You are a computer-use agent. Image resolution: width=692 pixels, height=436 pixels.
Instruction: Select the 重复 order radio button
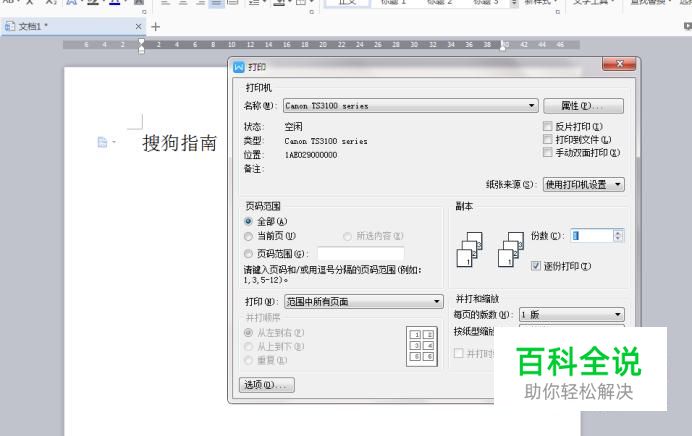[x=248, y=360]
